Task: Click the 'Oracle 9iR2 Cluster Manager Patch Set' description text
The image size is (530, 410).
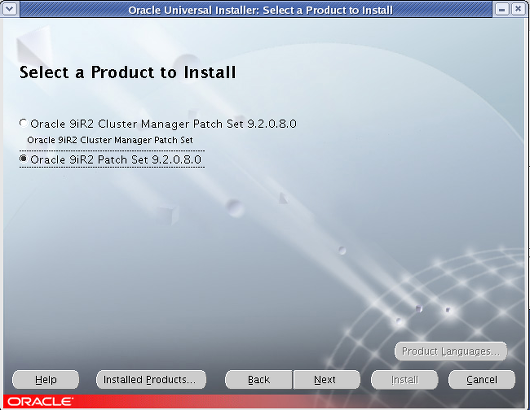Action: 110,140
